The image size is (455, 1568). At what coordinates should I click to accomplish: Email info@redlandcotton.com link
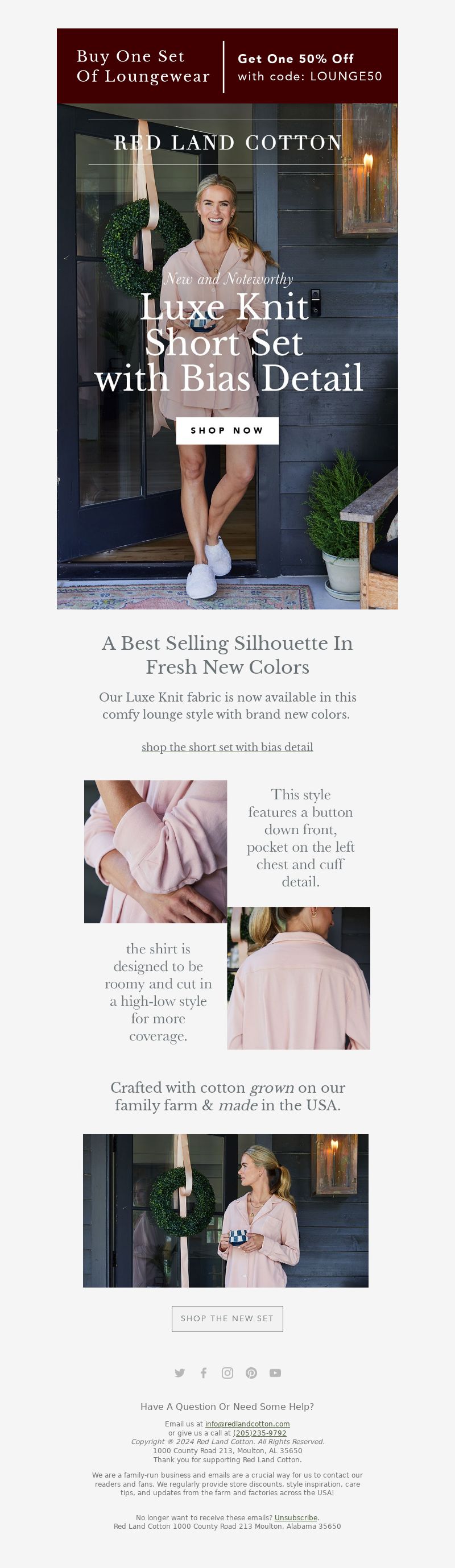247,1424
